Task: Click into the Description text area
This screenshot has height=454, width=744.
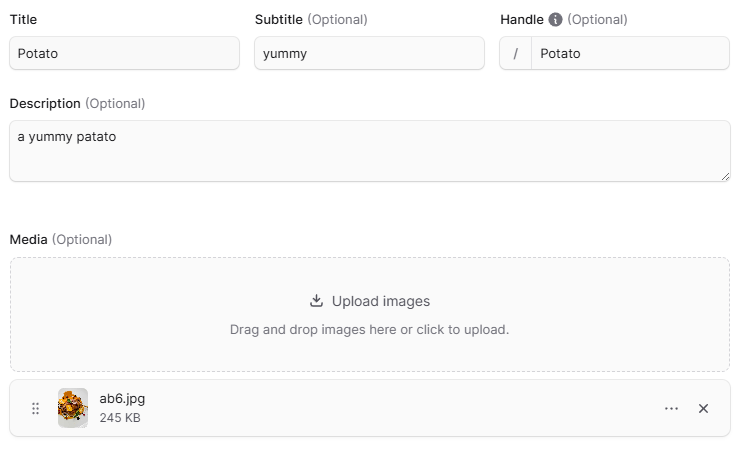Action: click(369, 151)
